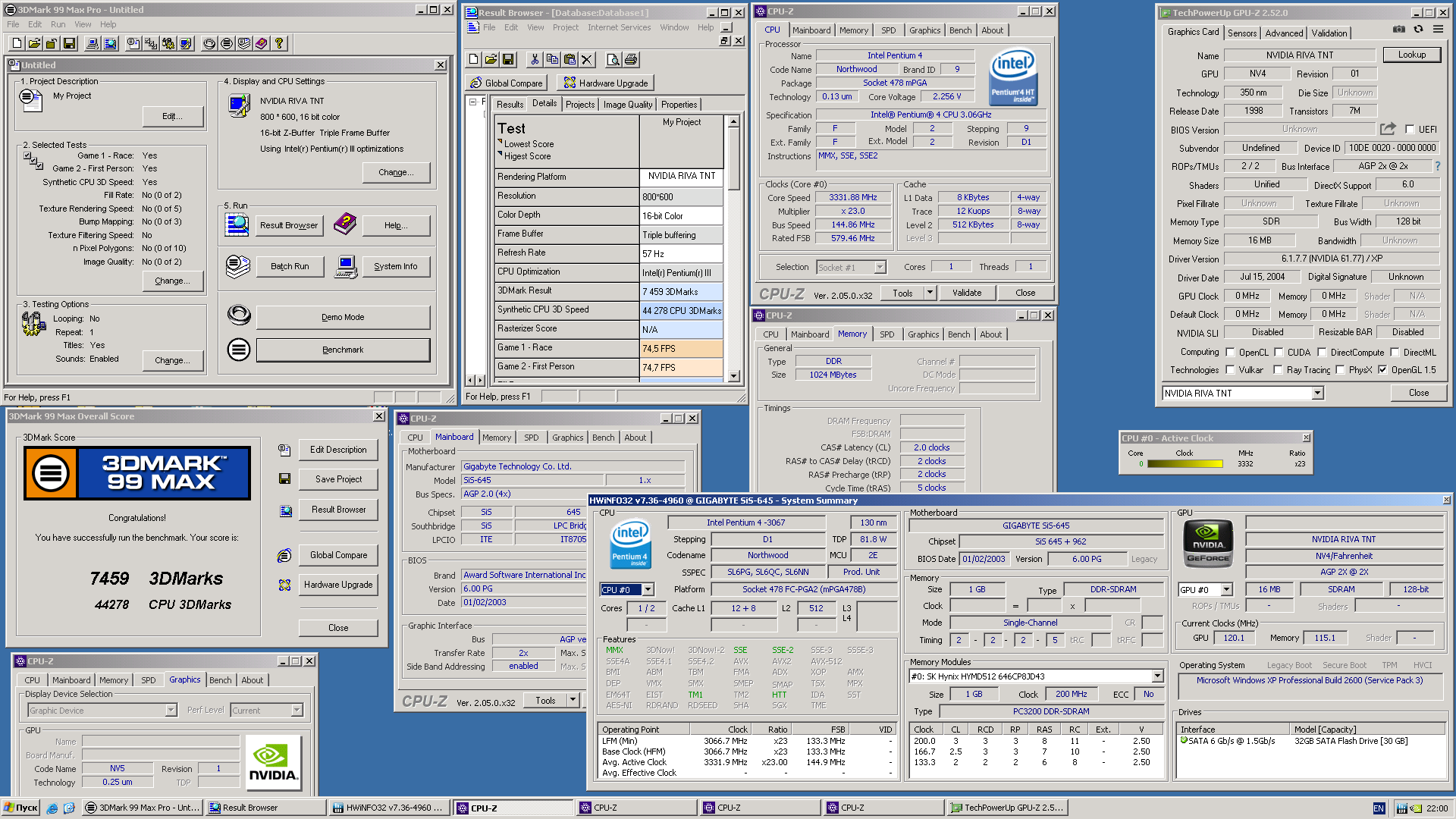Collapse the tree node in Result Browser left pane

click(472, 102)
